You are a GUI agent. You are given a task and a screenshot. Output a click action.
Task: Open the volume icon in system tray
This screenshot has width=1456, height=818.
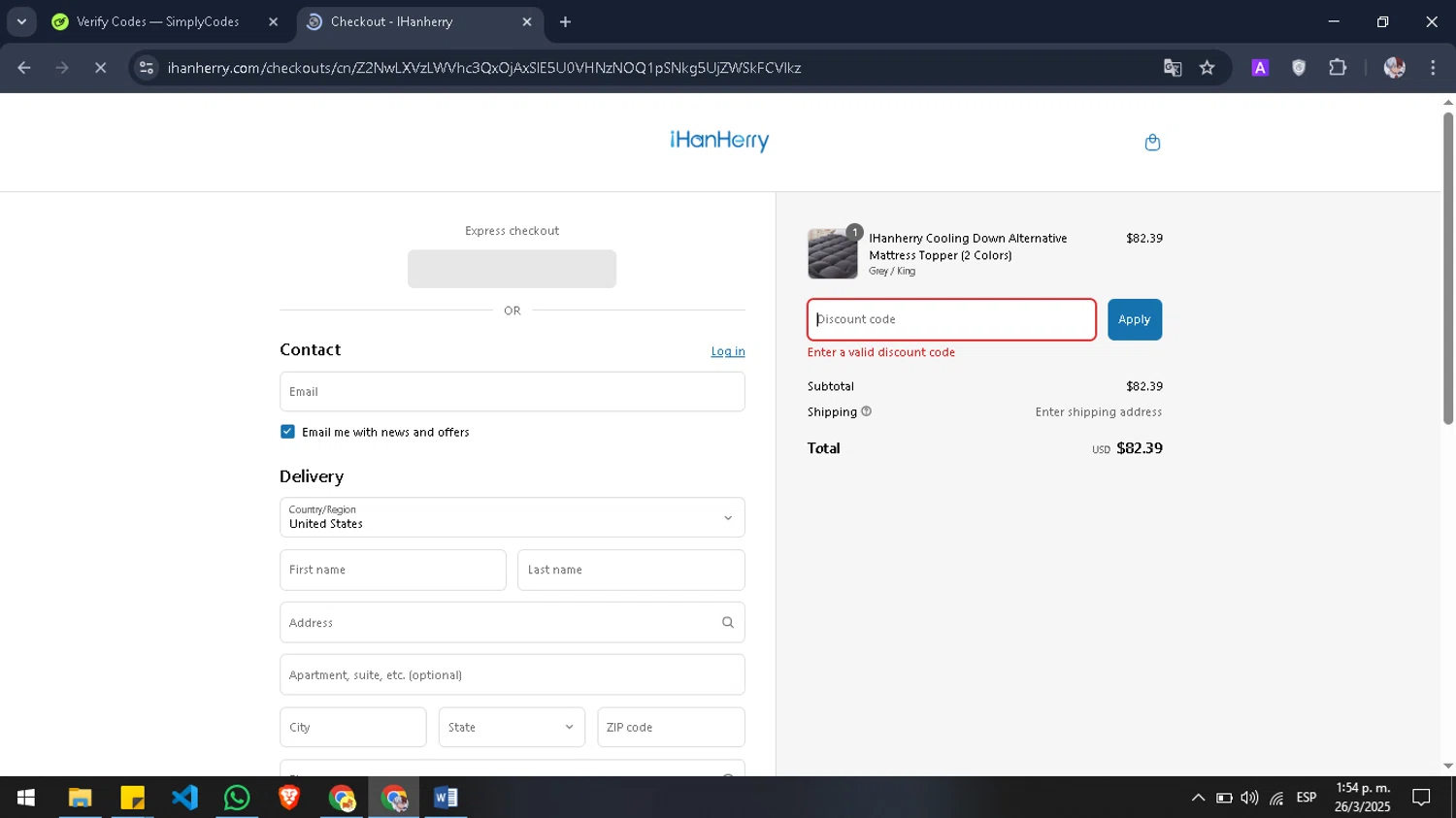coord(1249,798)
